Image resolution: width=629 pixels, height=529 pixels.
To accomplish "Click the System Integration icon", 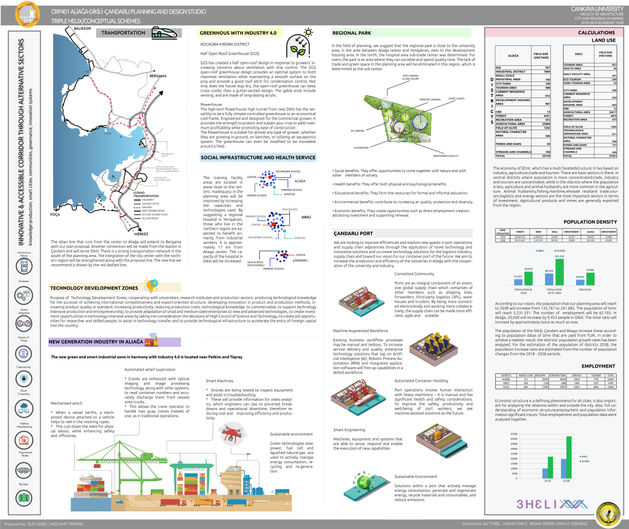I will (24, 323).
